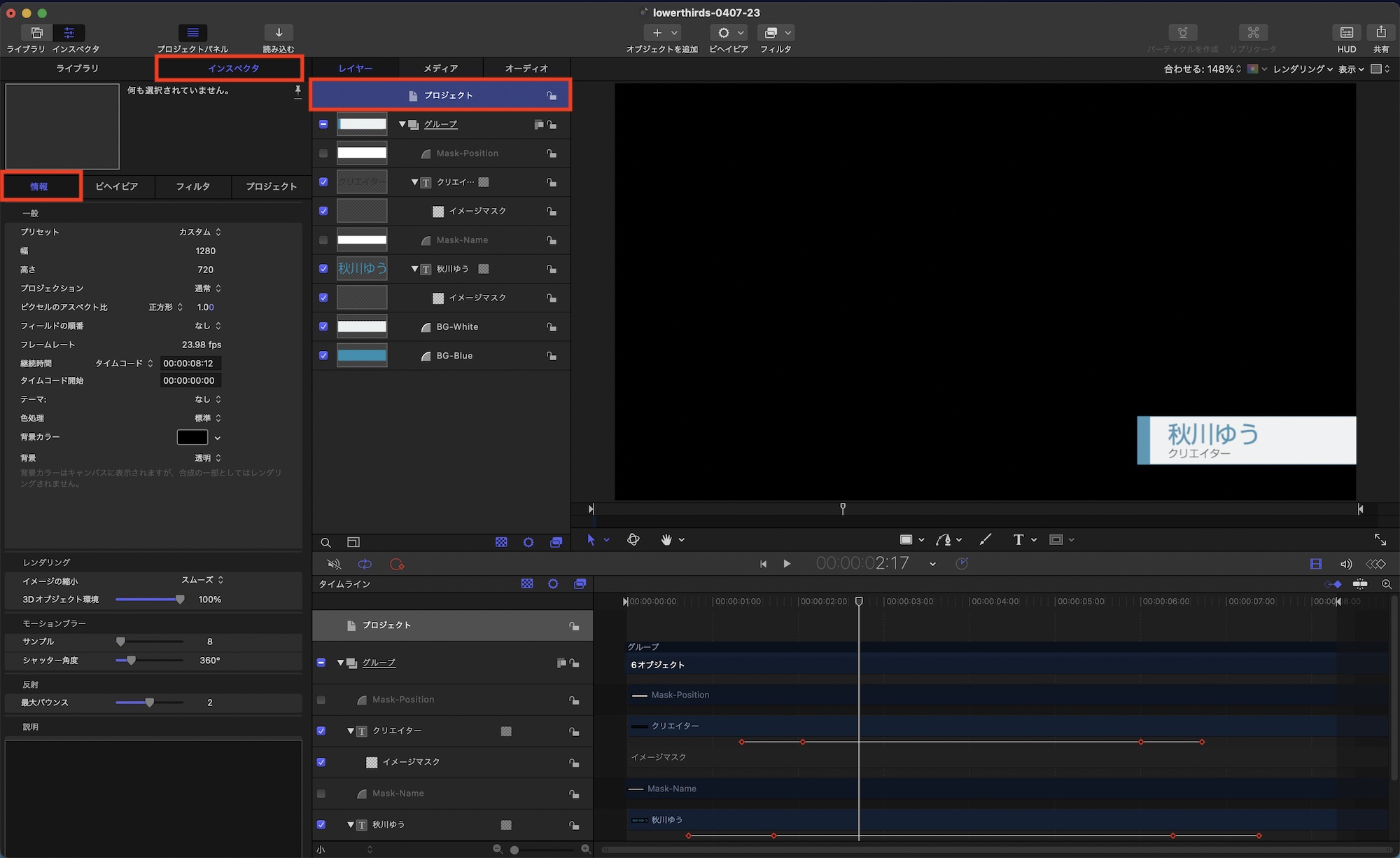Select the hand Pan tool
Screen dimensions: 1400x858
coord(666,539)
